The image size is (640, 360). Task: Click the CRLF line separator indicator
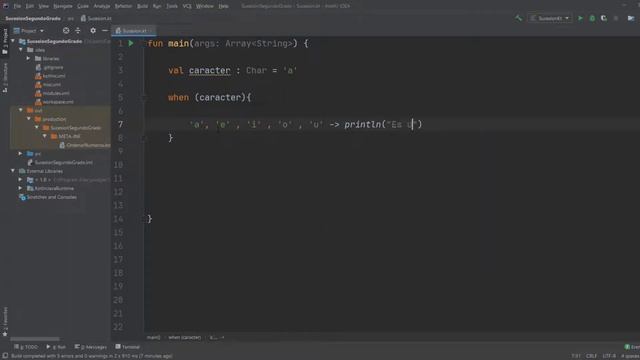pyautogui.click(x=592, y=356)
